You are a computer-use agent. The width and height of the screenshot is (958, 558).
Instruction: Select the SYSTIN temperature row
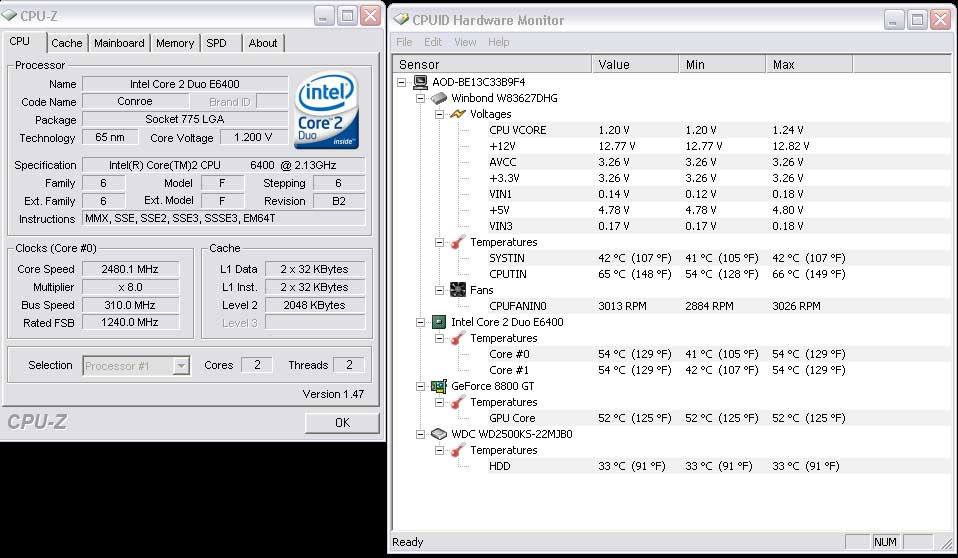pos(671,258)
